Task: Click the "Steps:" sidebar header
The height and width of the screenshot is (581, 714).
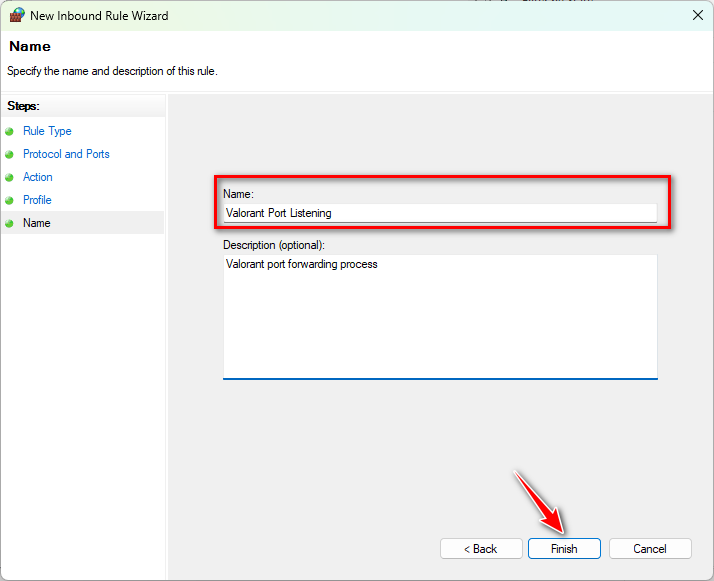Action: [23, 106]
